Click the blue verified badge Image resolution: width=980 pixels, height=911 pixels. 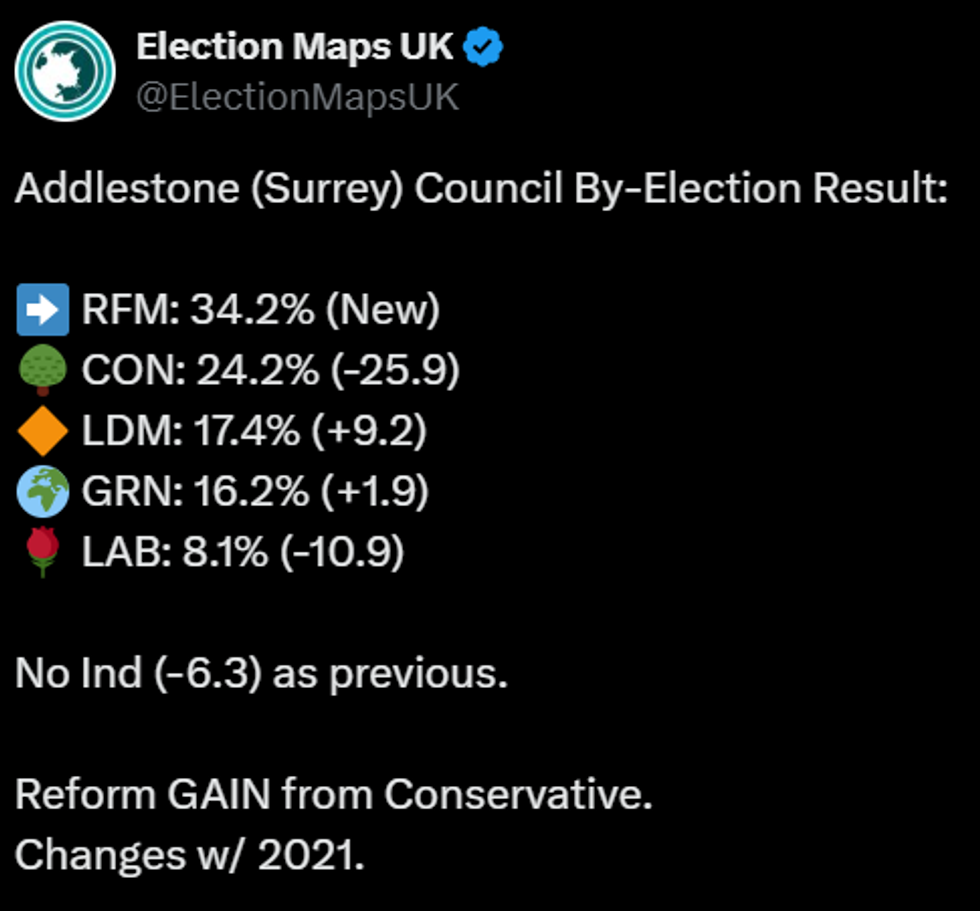(486, 47)
